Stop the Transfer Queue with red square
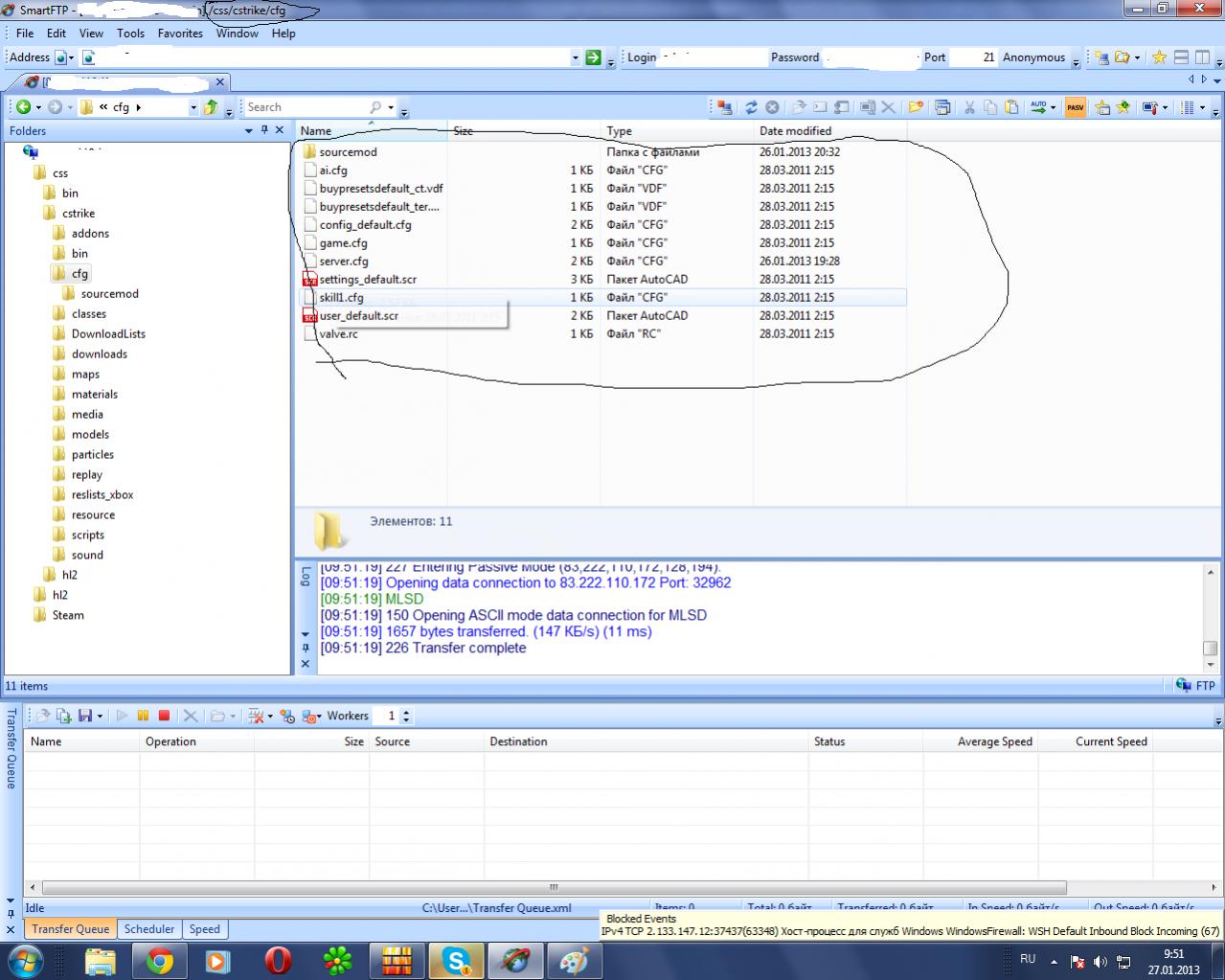The image size is (1225, 980). [164, 716]
